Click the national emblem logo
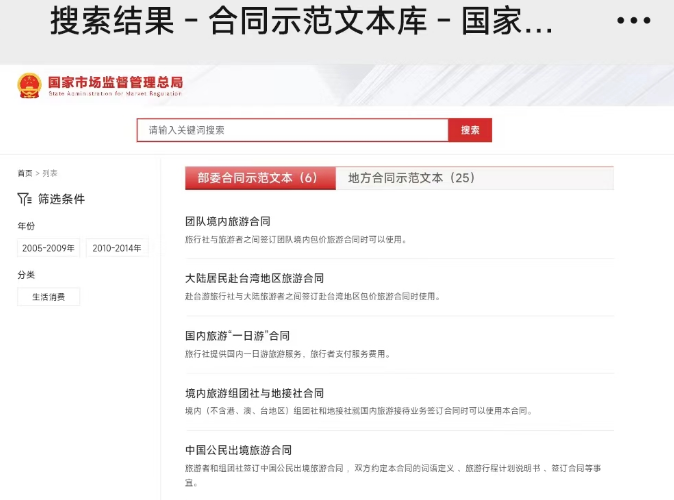Image resolution: width=674 pixels, height=500 pixels. (x=28, y=86)
